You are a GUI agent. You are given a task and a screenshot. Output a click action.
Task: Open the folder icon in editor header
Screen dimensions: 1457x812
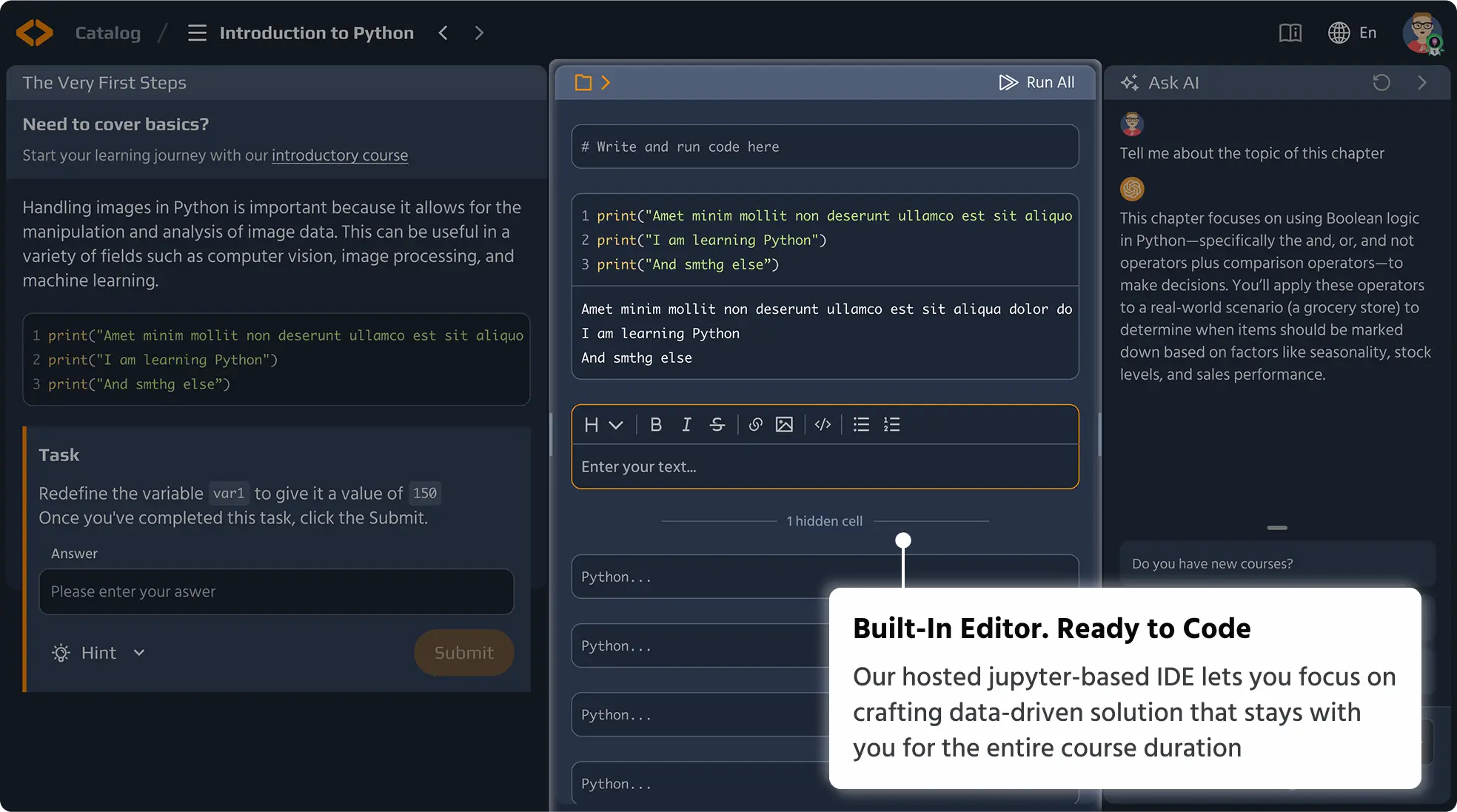pos(583,82)
